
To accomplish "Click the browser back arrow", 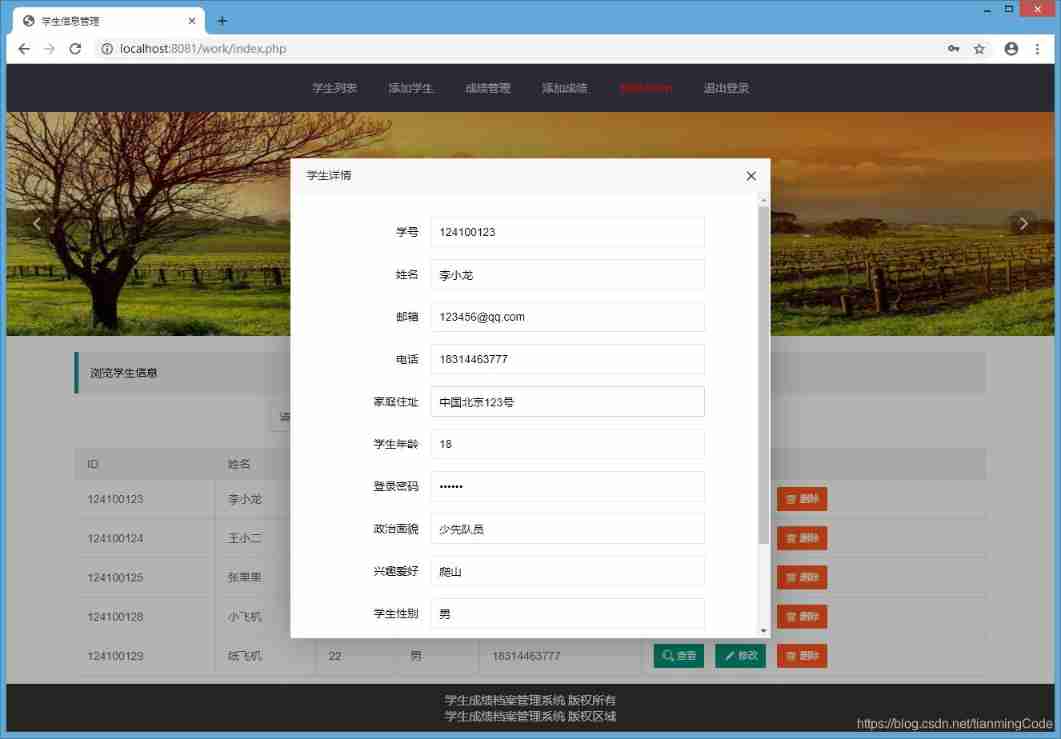I will [x=23, y=49].
